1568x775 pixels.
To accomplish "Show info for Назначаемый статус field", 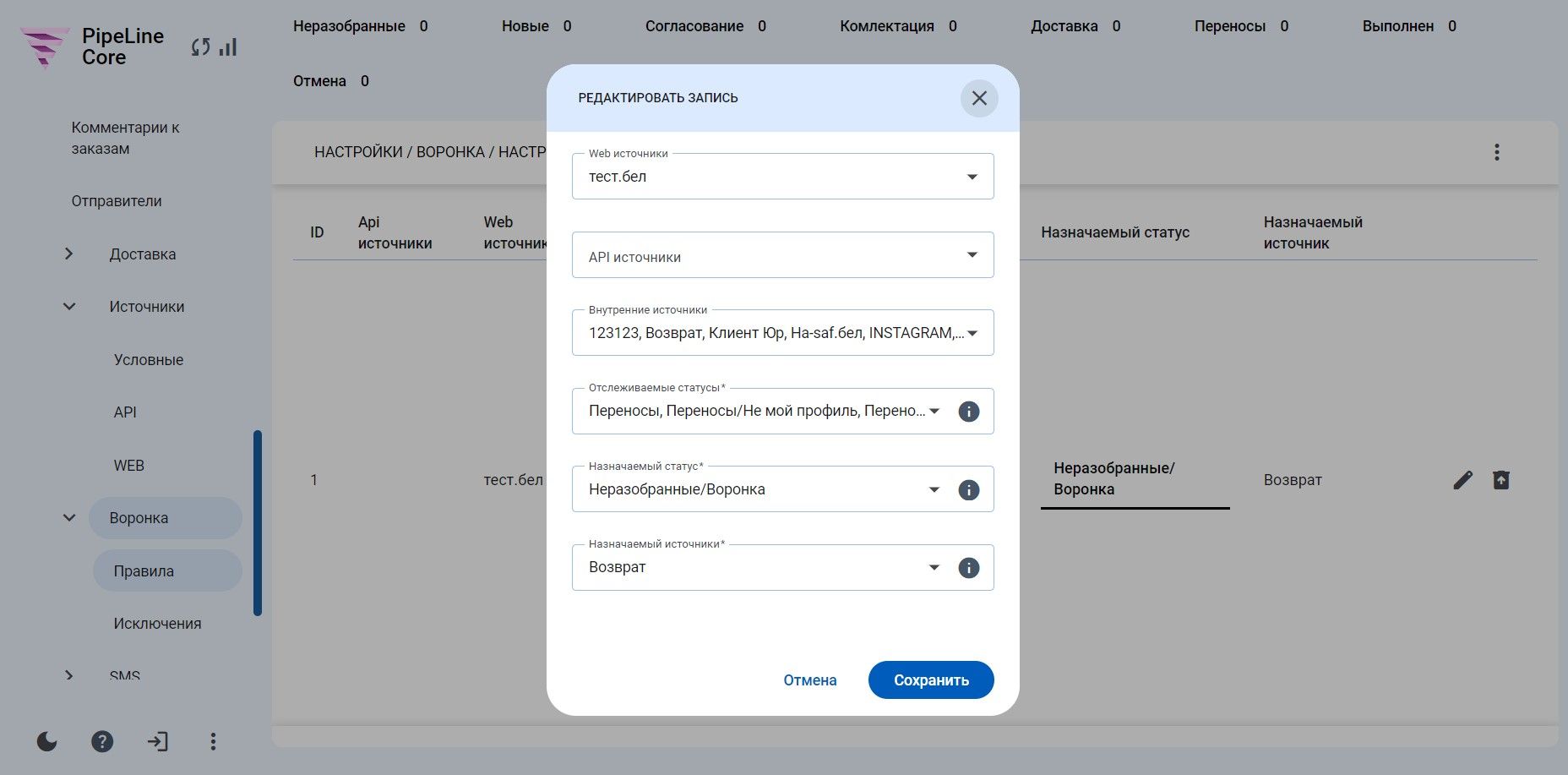I will click(968, 490).
